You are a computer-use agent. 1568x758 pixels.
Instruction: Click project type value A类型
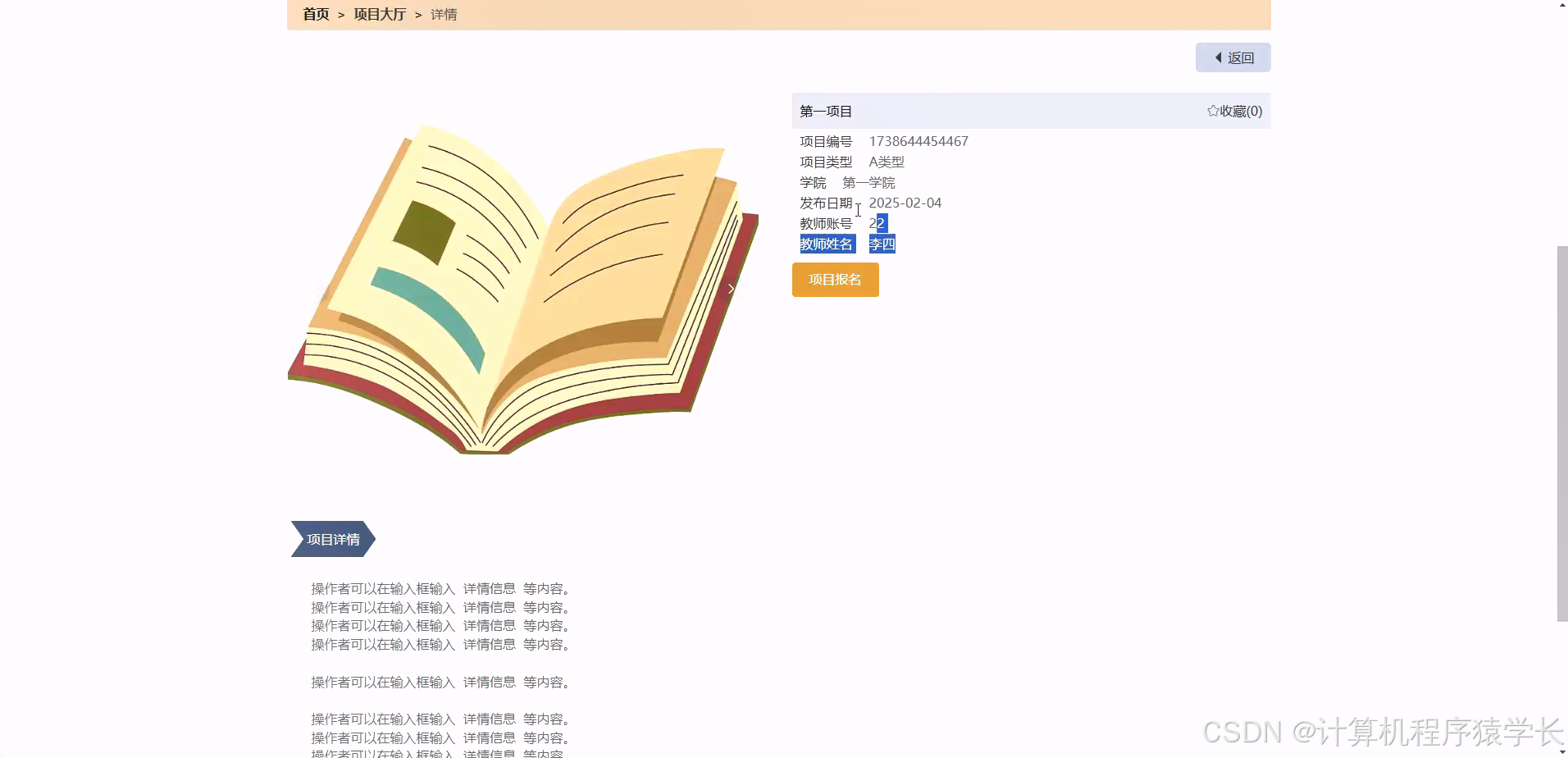tap(887, 162)
